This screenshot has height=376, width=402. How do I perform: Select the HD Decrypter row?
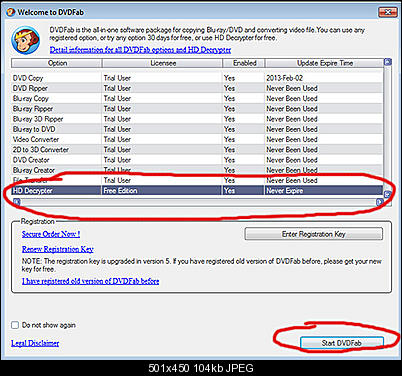pos(197,191)
